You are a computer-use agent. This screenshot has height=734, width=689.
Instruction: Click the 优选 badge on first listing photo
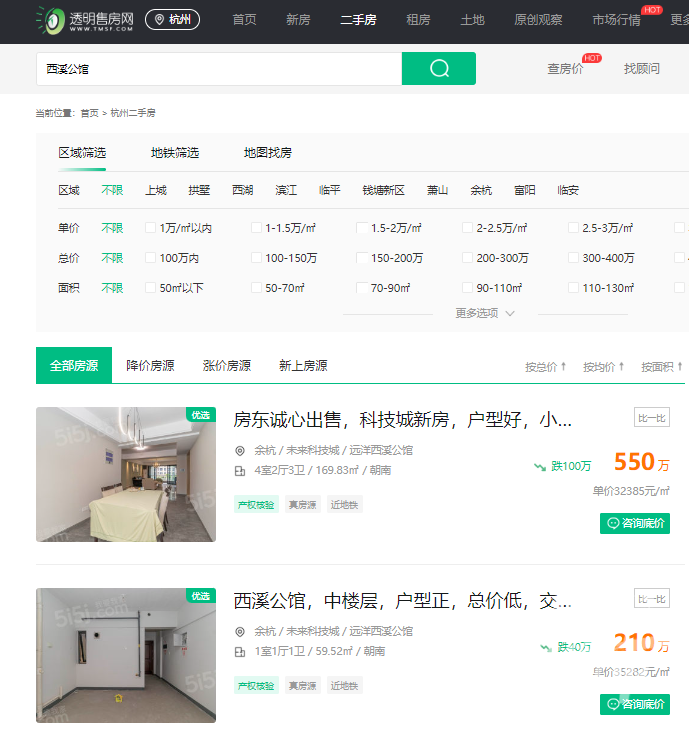[201, 415]
